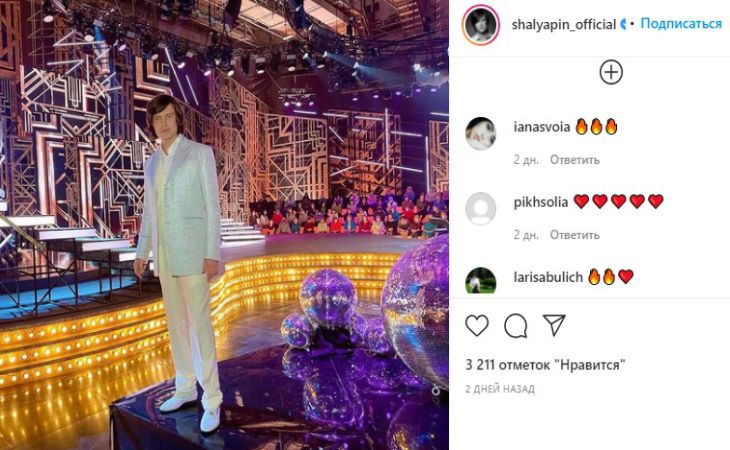This screenshot has width=730, height=450.
Task: View list of 3 211 likes
Action: 545,365
